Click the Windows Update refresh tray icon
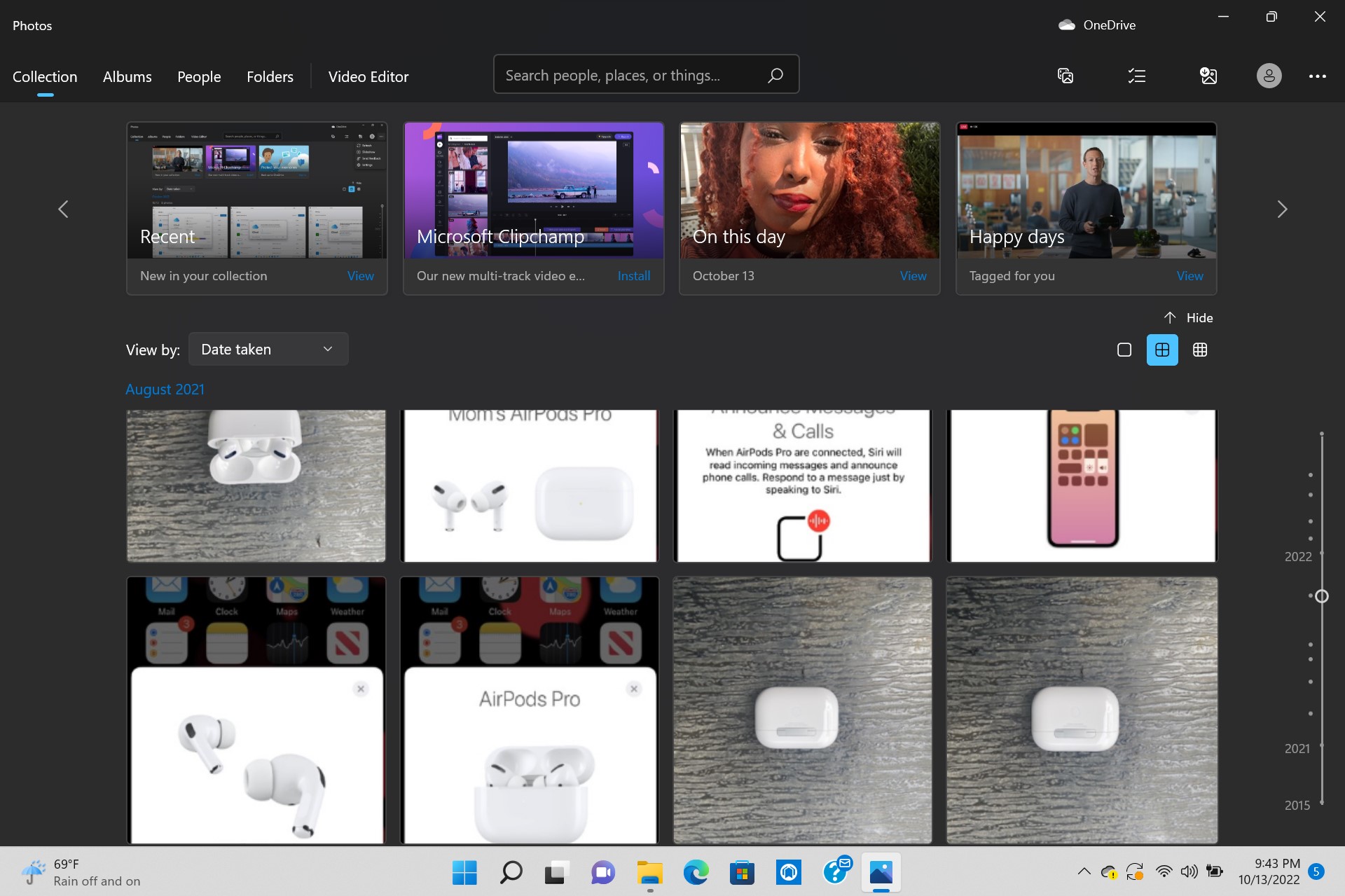The height and width of the screenshot is (896, 1345). point(1135,872)
